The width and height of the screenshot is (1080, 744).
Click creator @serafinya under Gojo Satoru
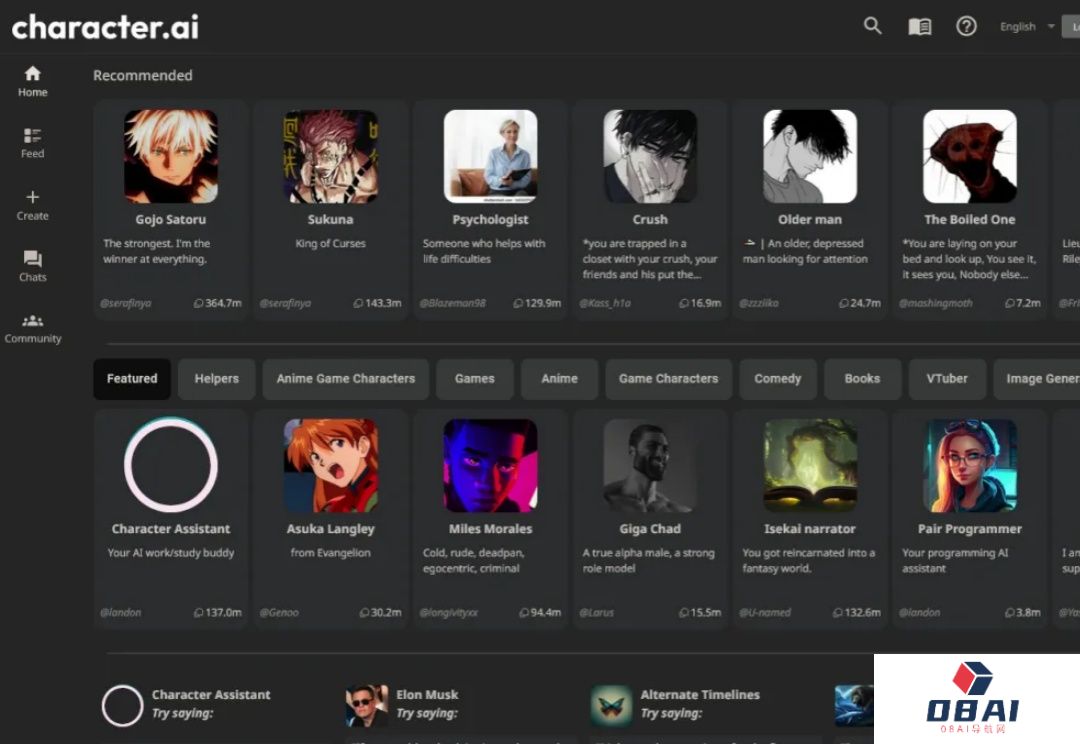125,303
